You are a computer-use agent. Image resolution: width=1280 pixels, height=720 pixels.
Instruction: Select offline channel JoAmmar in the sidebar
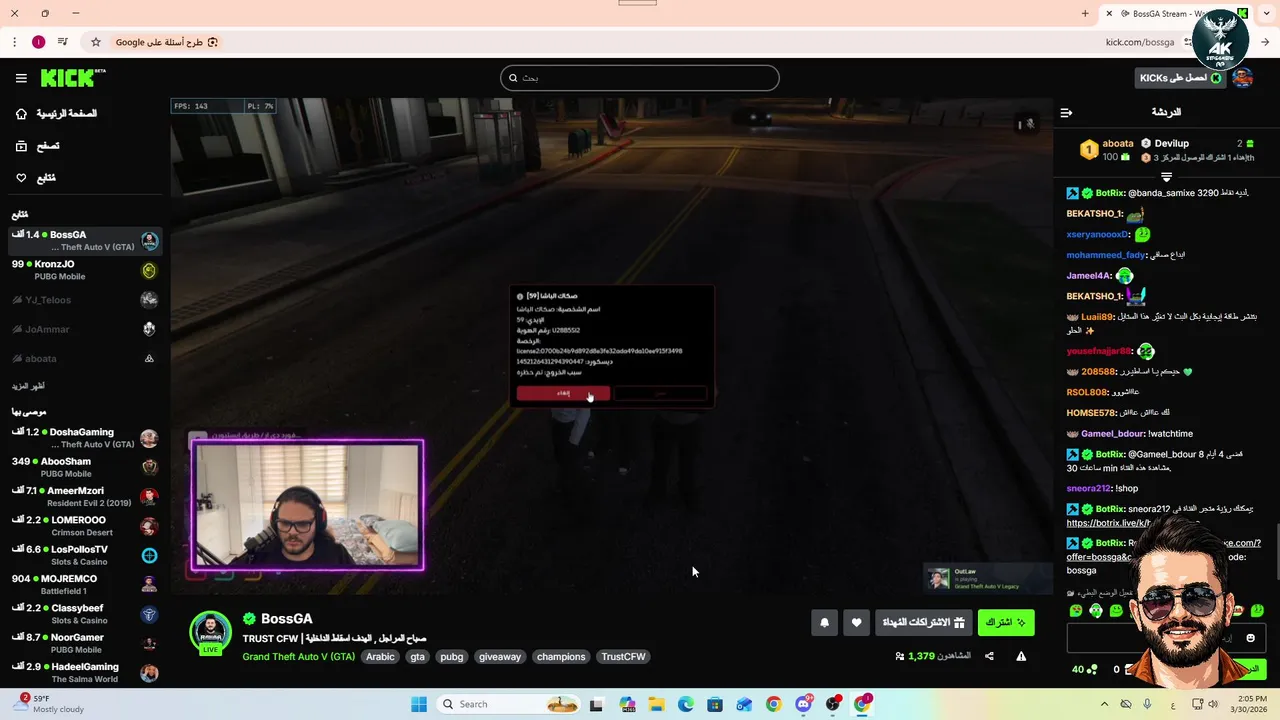pyautogui.click(x=85, y=329)
